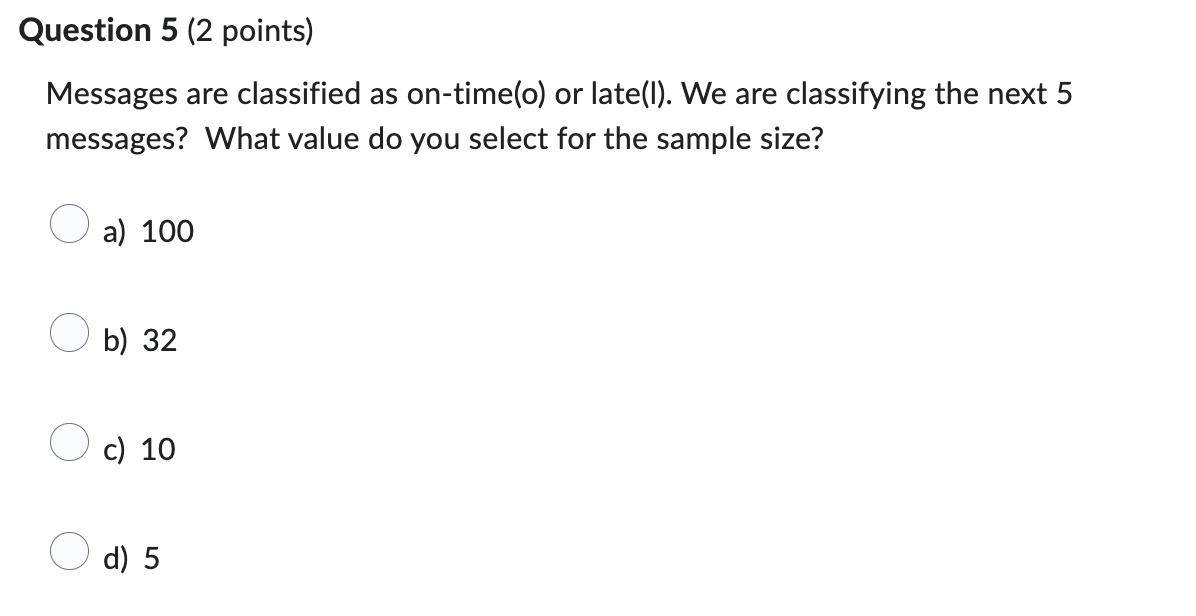
Task: Click the radio button next to 100
Action: tap(69, 226)
